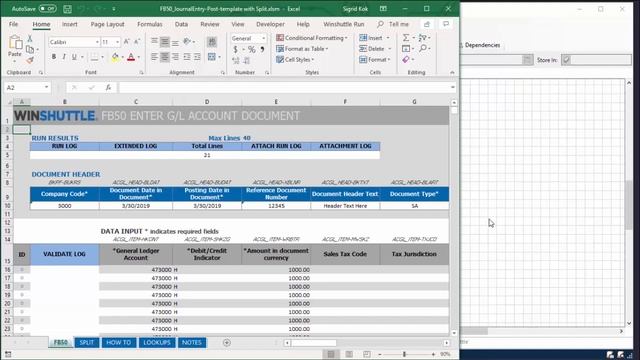The width and height of the screenshot is (640, 360).
Task: Open the borders dropdown
Action: tap(102, 57)
